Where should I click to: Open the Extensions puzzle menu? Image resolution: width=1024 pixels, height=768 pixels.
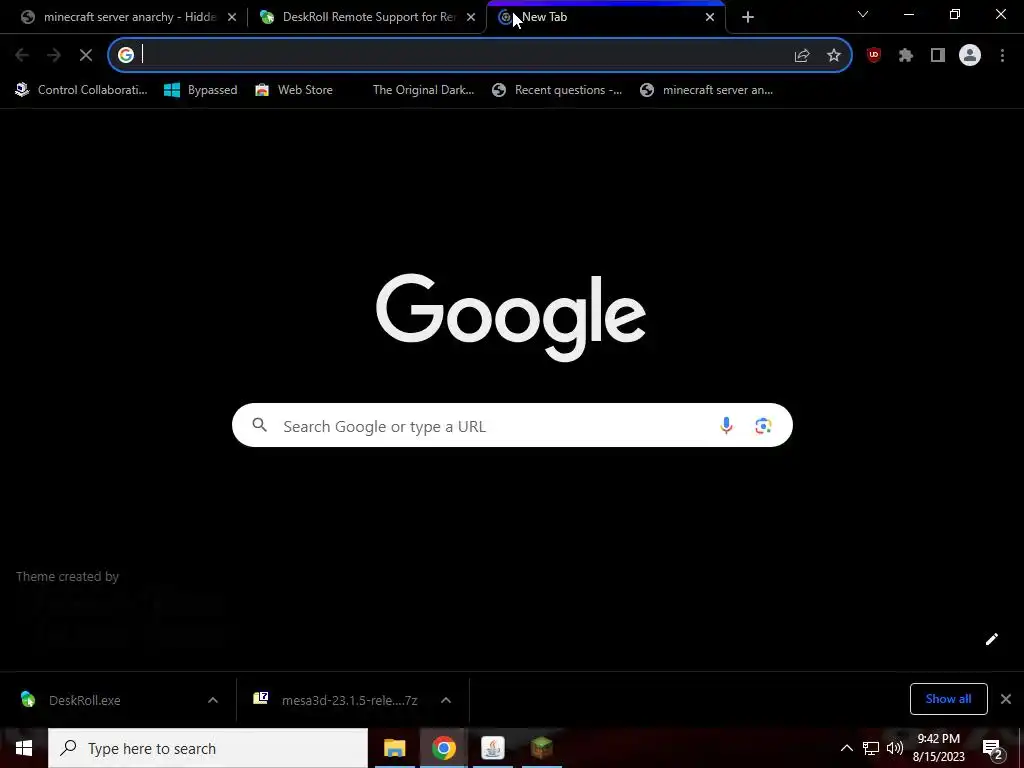906,56
